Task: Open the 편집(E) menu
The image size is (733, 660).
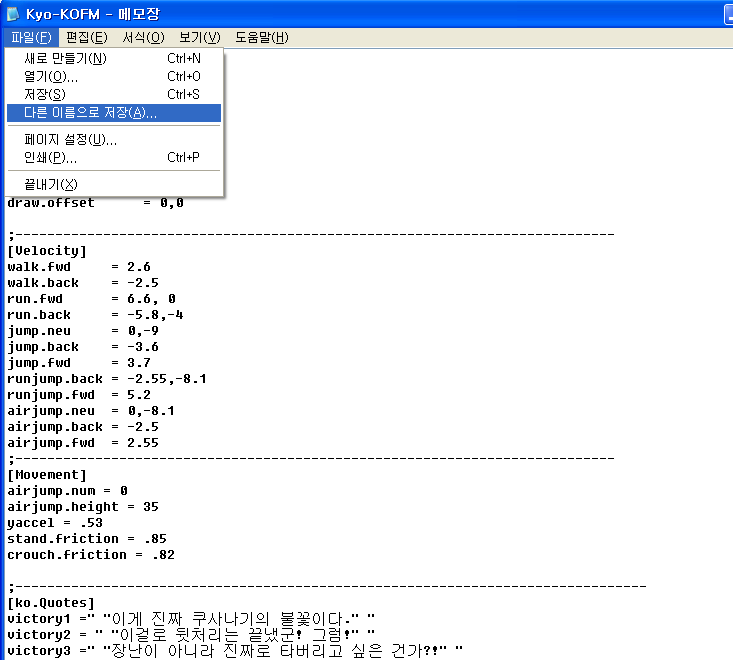Action: (x=86, y=37)
